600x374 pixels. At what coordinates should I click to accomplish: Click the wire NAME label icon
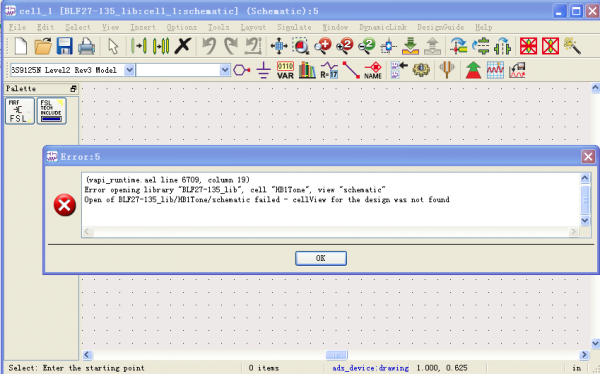click(x=373, y=70)
